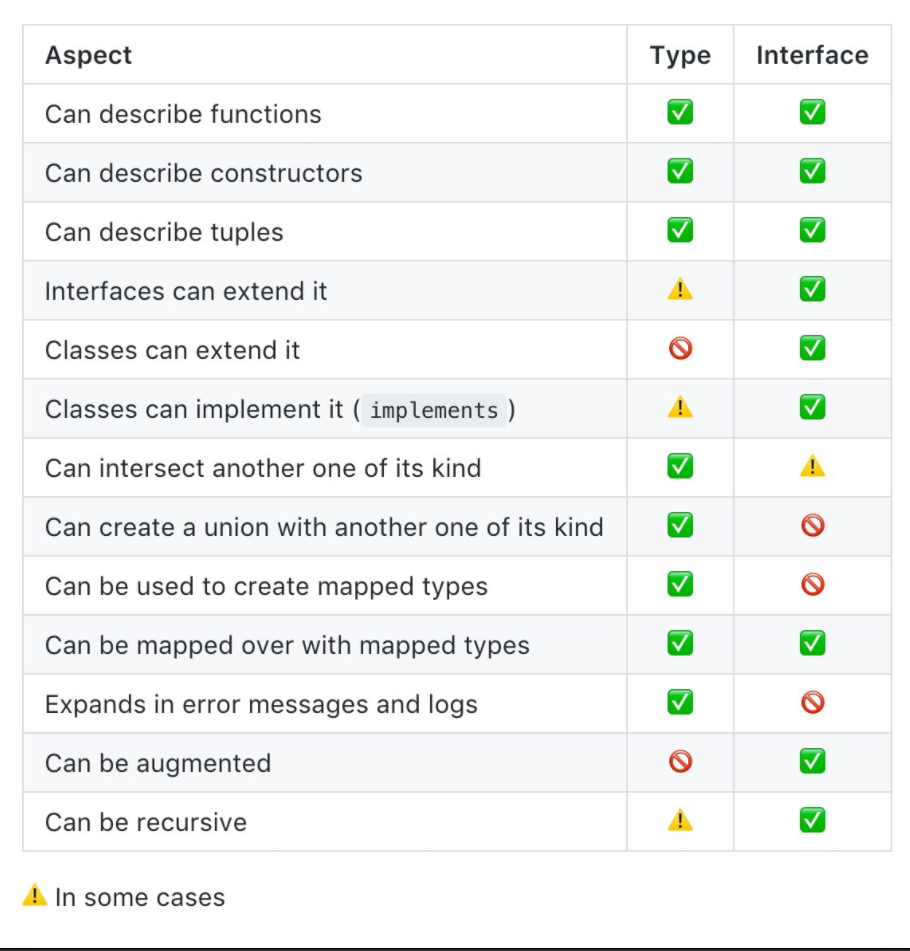Click the implements code snippet
The image size is (910, 951).
(x=434, y=410)
